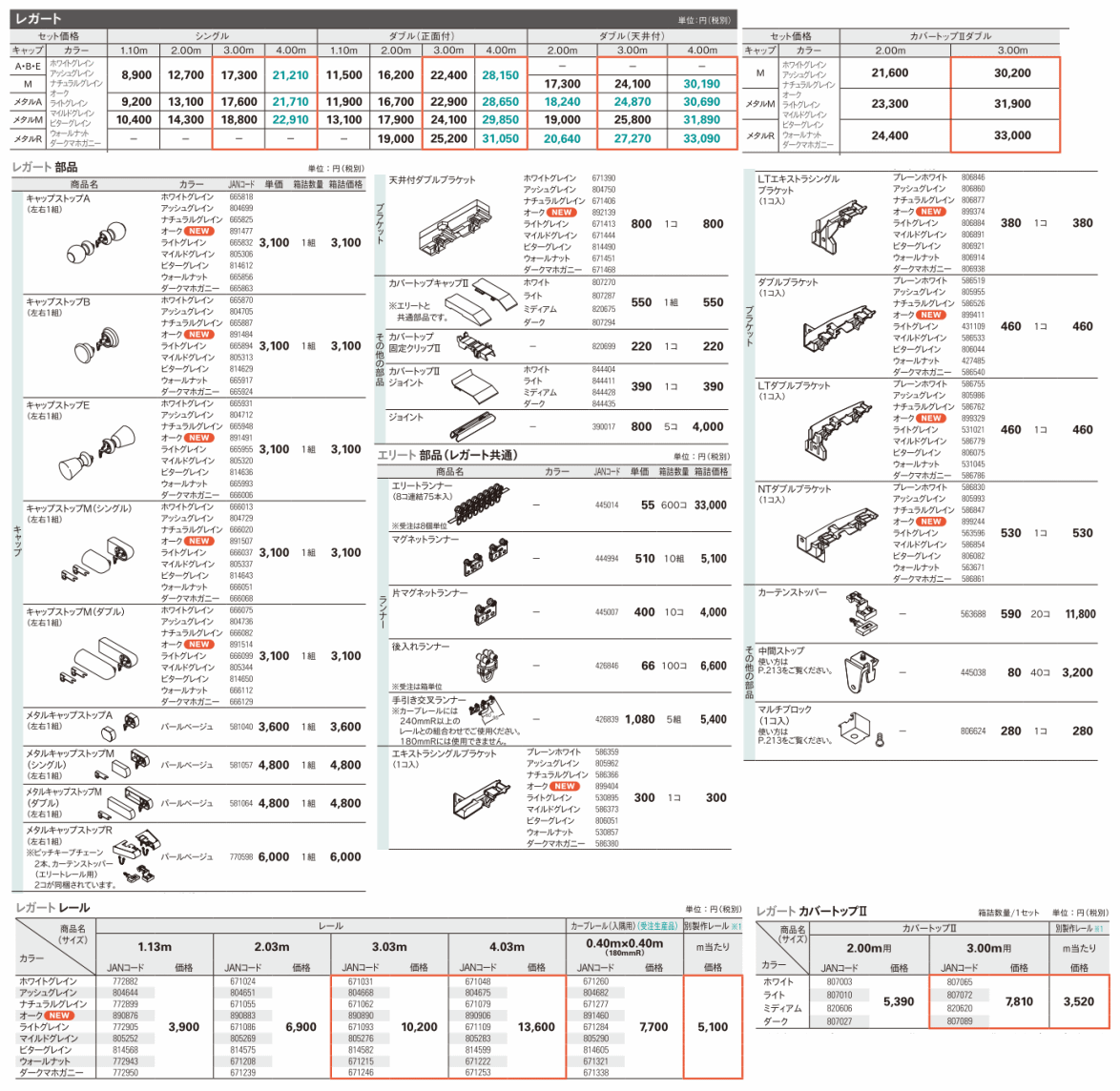Image resolution: width=1120 pixels, height=1091 pixels.
Task: Select the レガート 部品 section heading
Action: coord(46,167)
